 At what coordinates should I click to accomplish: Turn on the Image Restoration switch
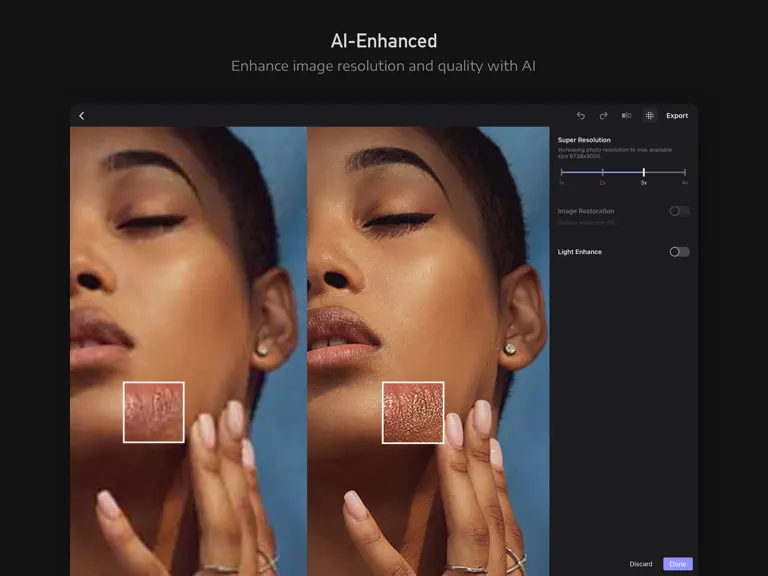pos(680,211)
